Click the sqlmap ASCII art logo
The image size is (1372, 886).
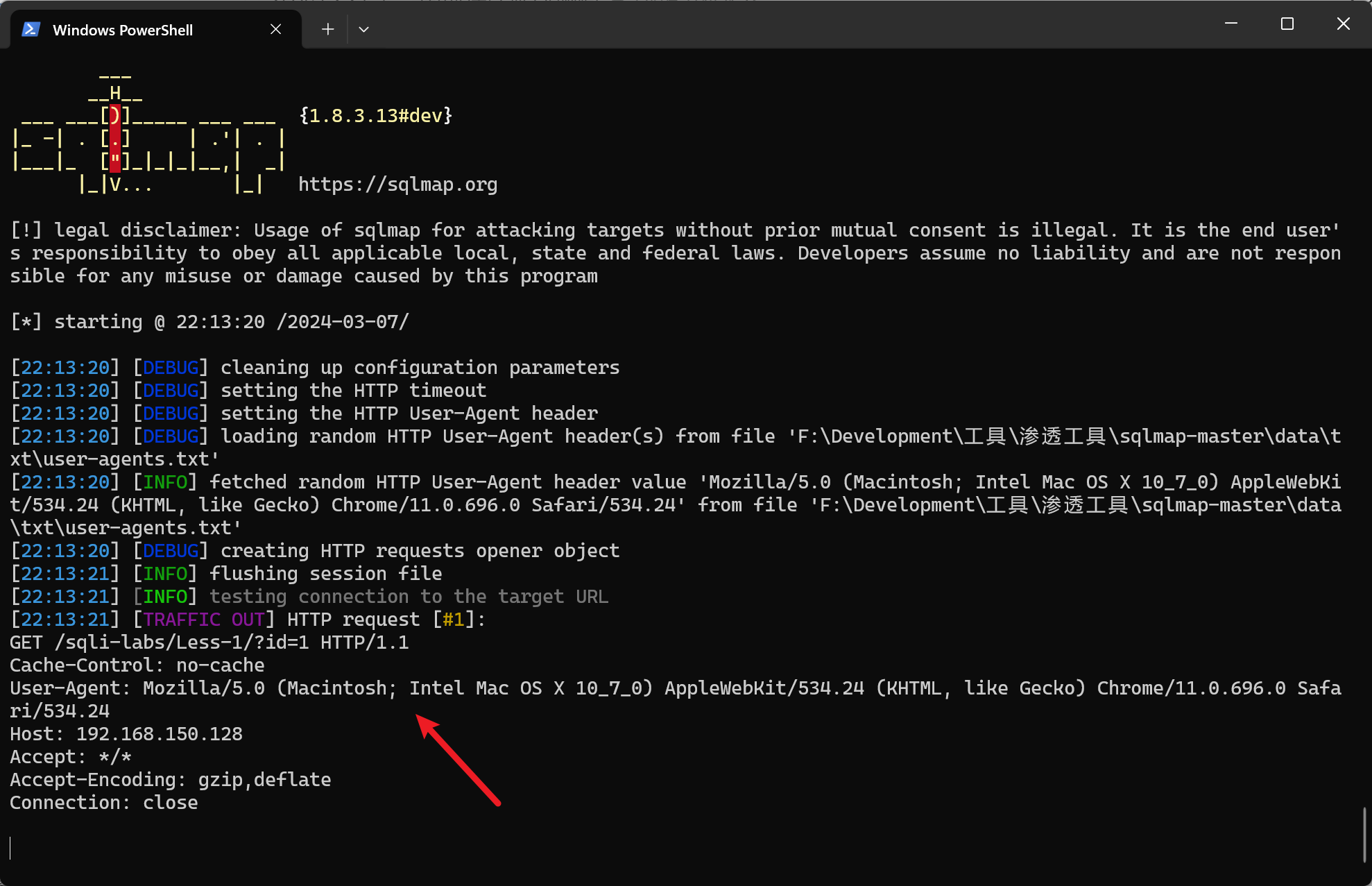point(148,133)
